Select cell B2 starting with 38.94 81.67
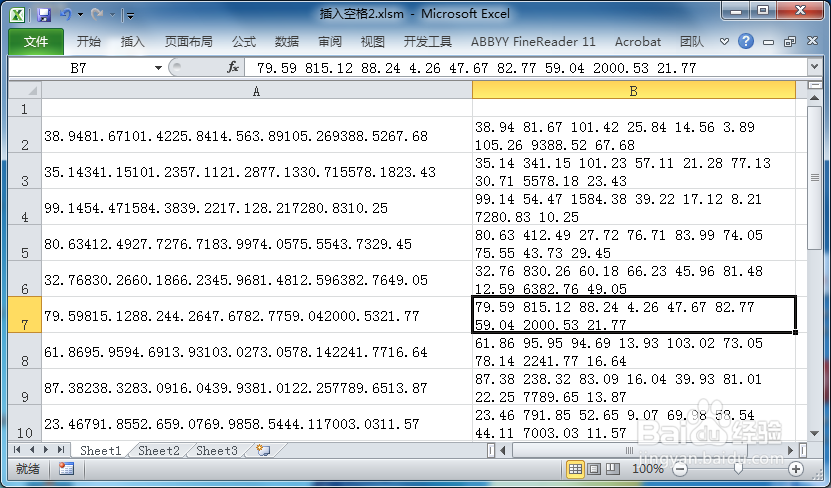 [633, 135]
